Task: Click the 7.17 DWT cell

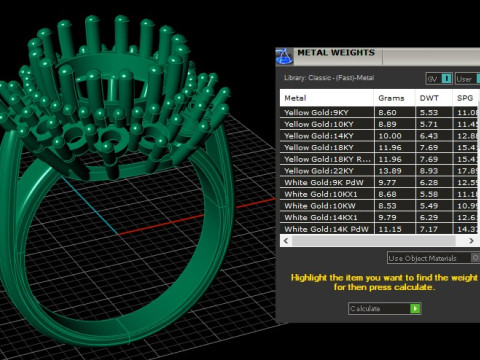Action: (x=434, y=229)
